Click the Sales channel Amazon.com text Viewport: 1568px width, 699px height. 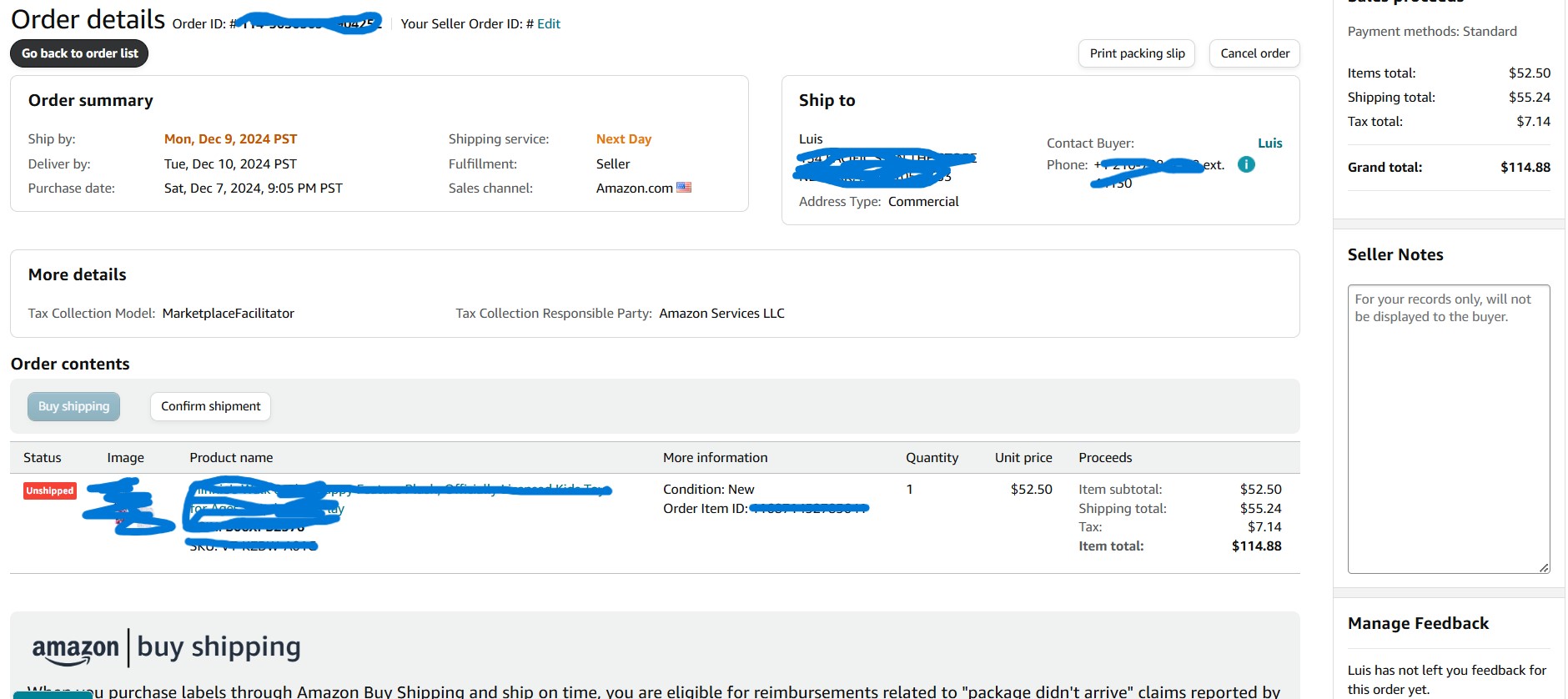(x=635, y=189)
